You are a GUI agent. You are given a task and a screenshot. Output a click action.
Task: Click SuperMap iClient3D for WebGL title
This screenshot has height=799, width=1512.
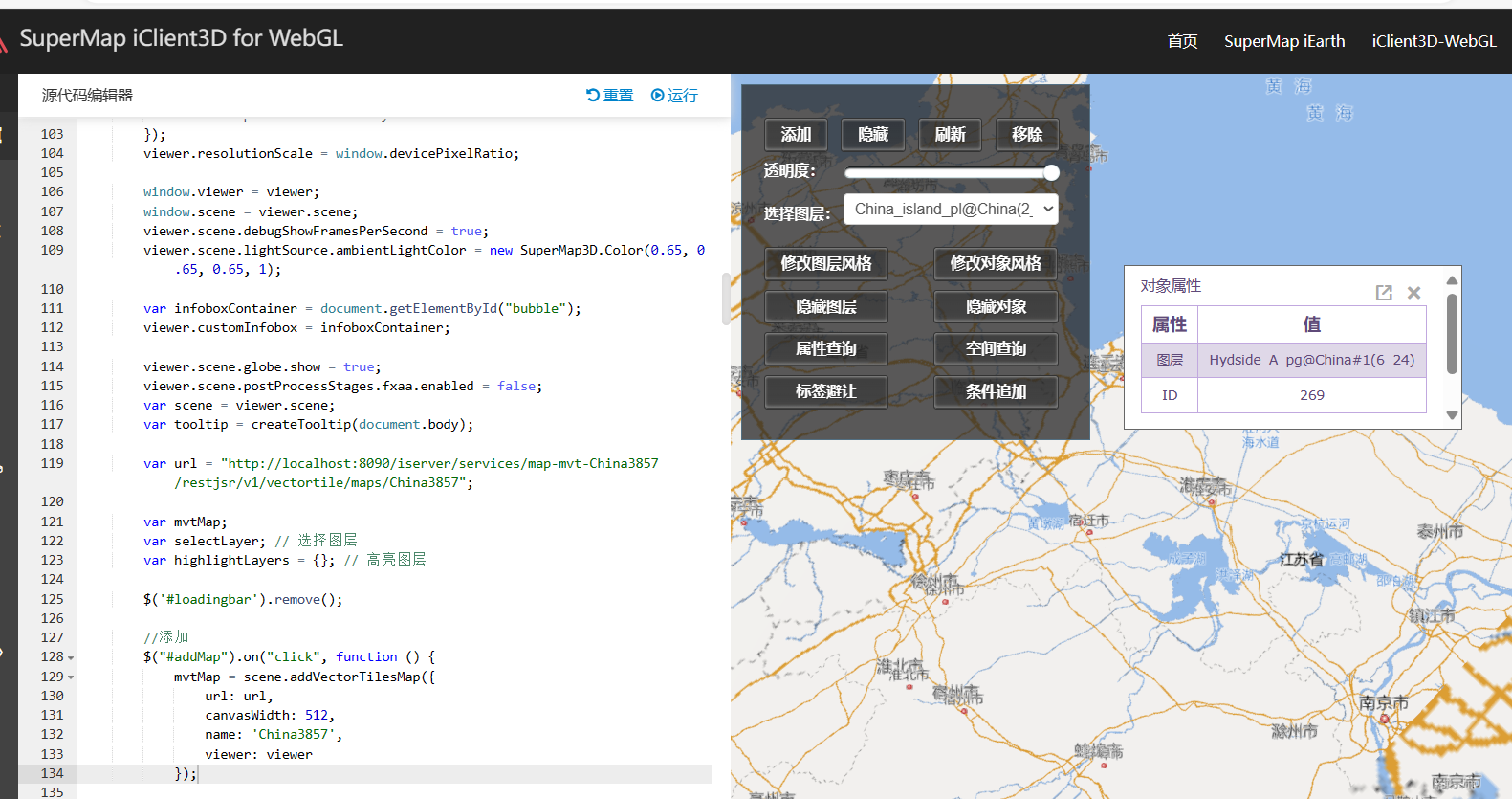click(181, 38)
